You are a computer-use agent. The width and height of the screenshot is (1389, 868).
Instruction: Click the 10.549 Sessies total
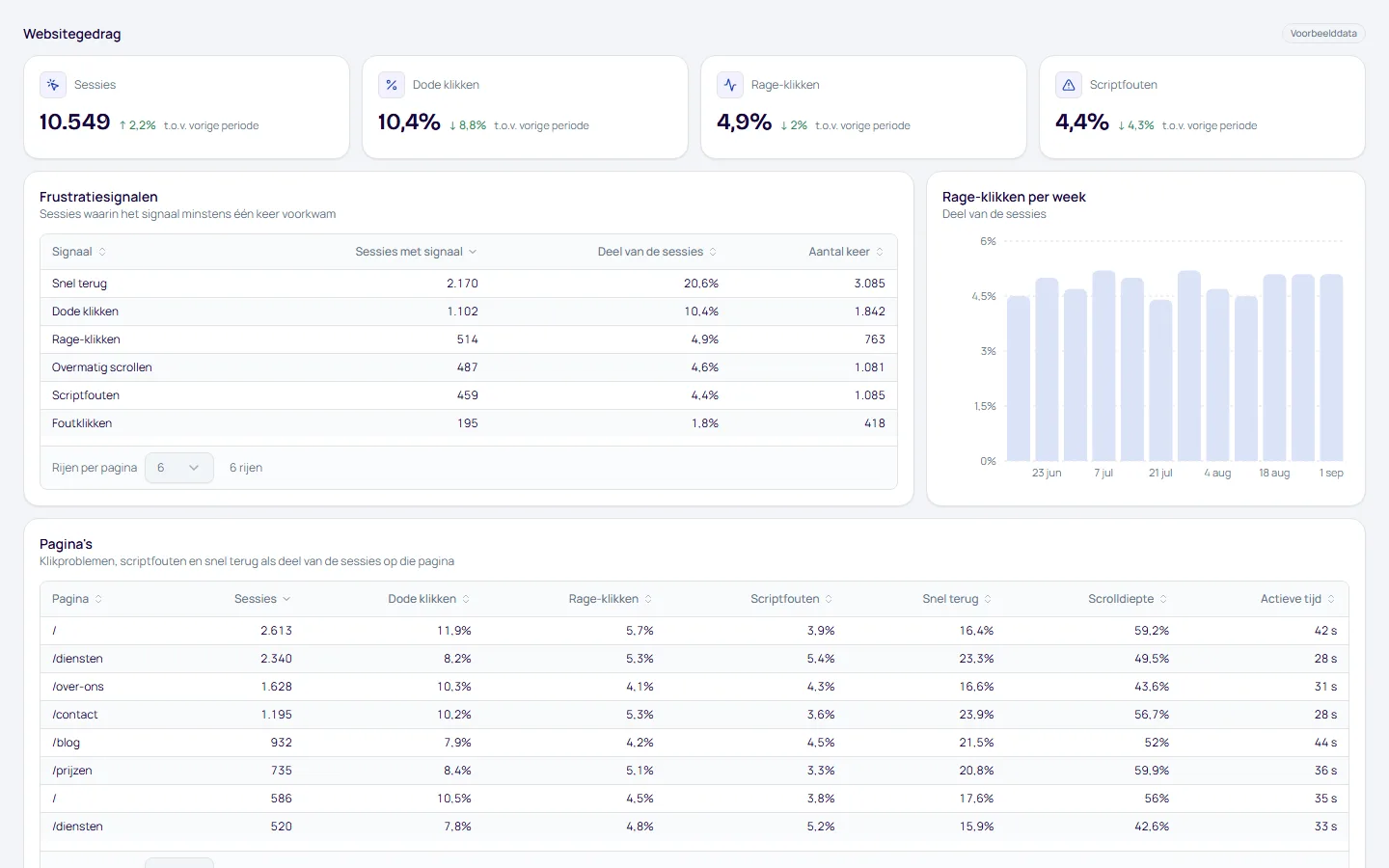[74, 122]
